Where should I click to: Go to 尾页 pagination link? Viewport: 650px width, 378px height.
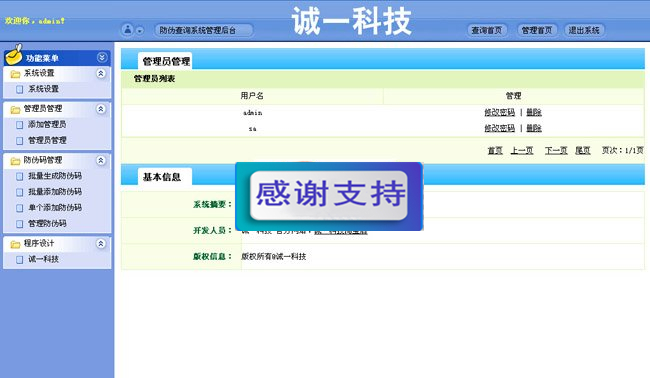(583, 150)
